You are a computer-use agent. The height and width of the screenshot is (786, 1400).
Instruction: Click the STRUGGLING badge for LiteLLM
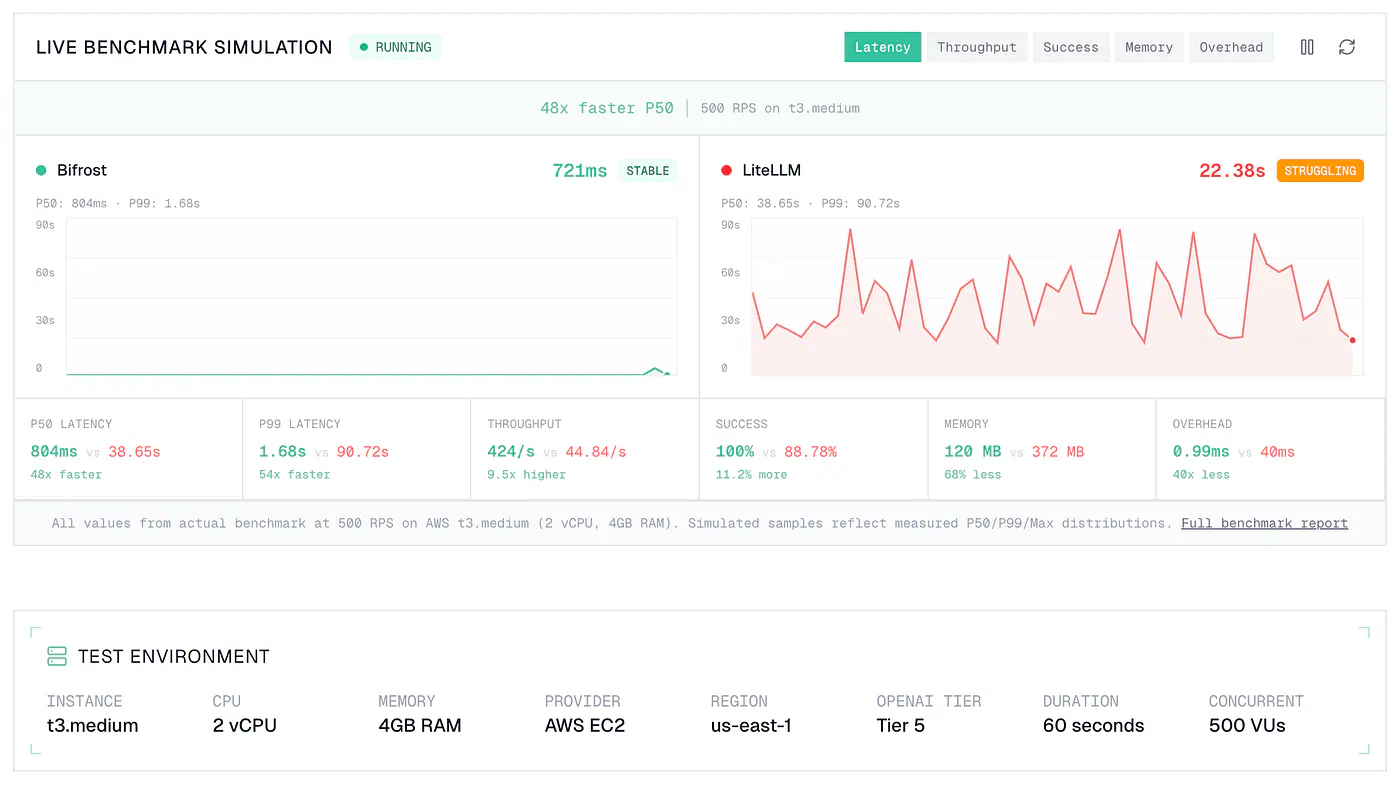(1320, 171)
